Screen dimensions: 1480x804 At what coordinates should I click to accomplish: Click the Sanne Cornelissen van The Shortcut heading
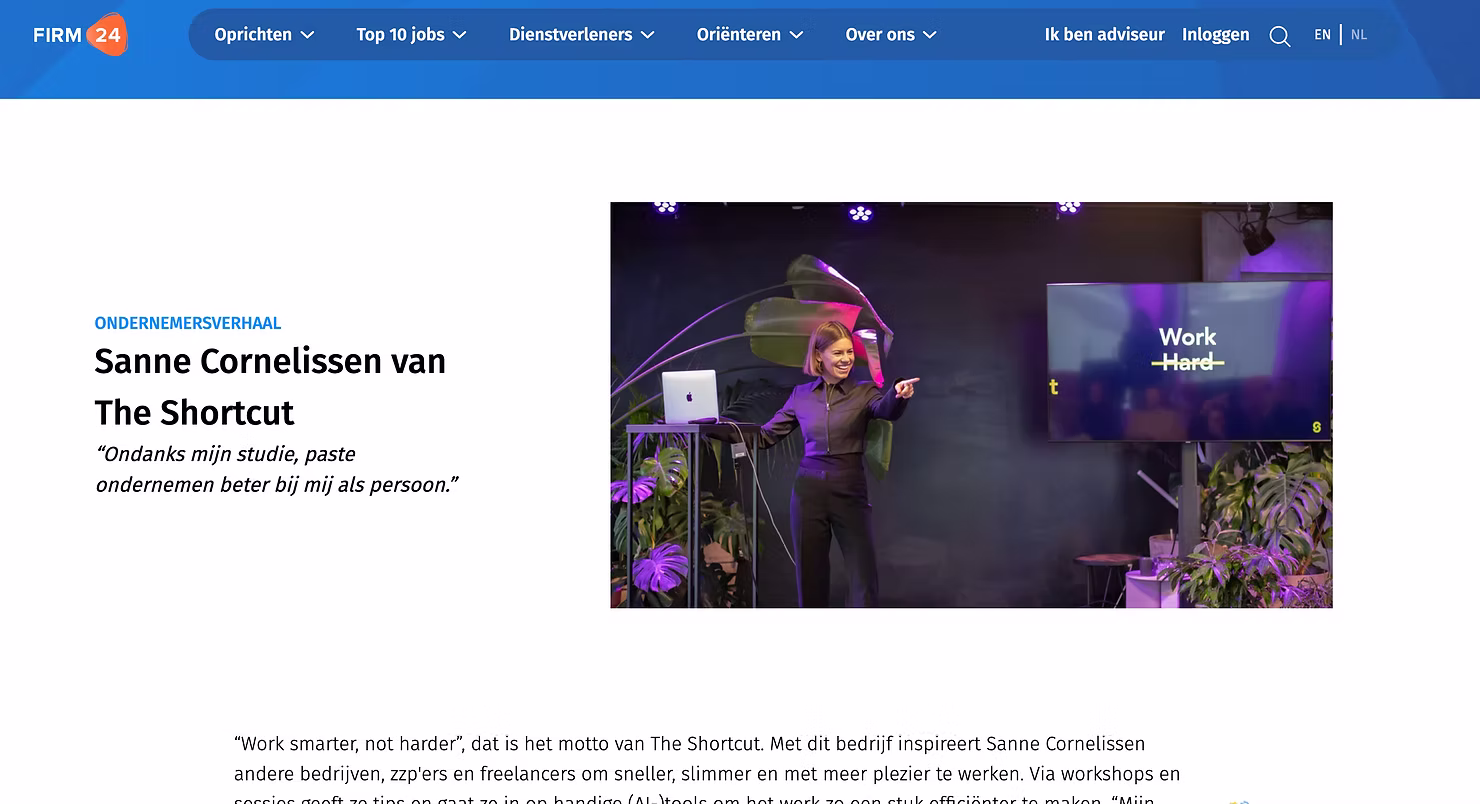(x=270, y=386)
